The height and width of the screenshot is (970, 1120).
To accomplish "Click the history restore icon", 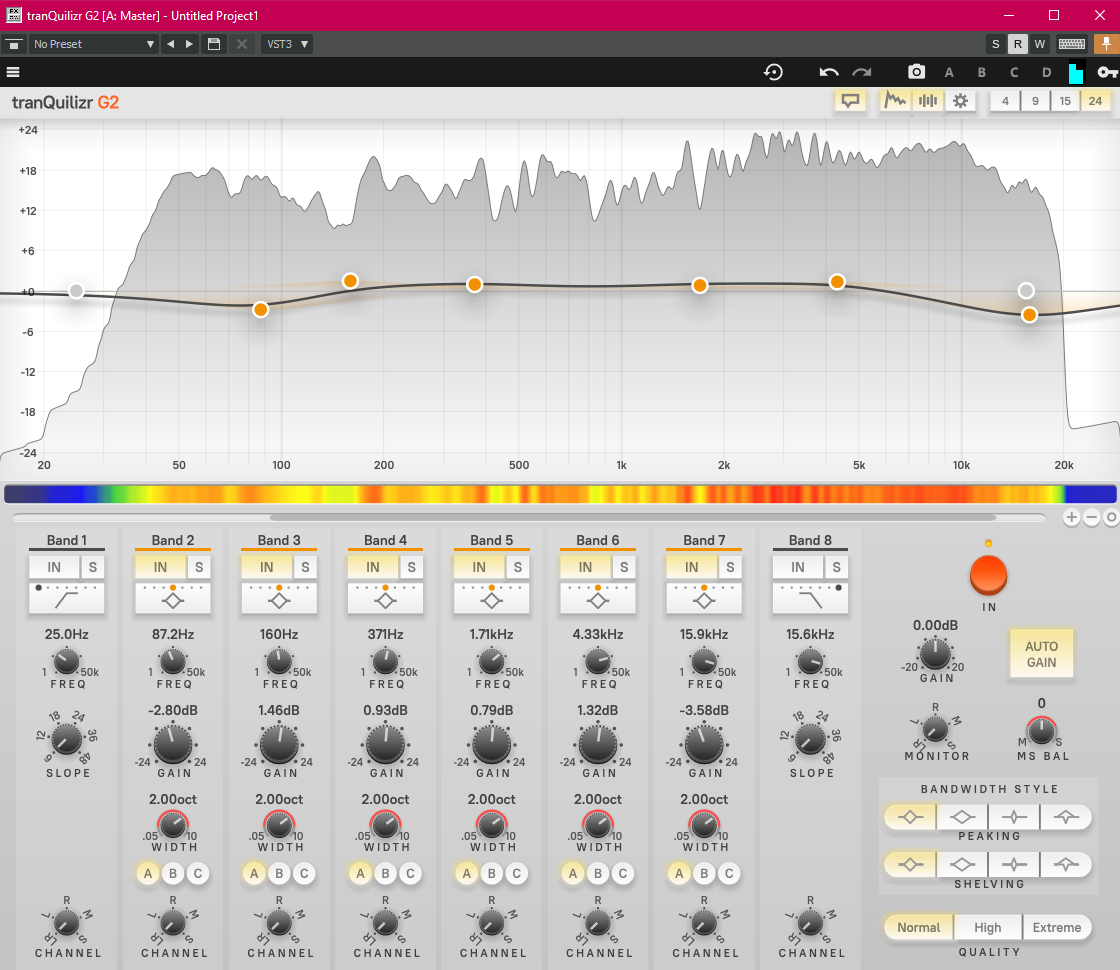I will click(x=773, y=72).
